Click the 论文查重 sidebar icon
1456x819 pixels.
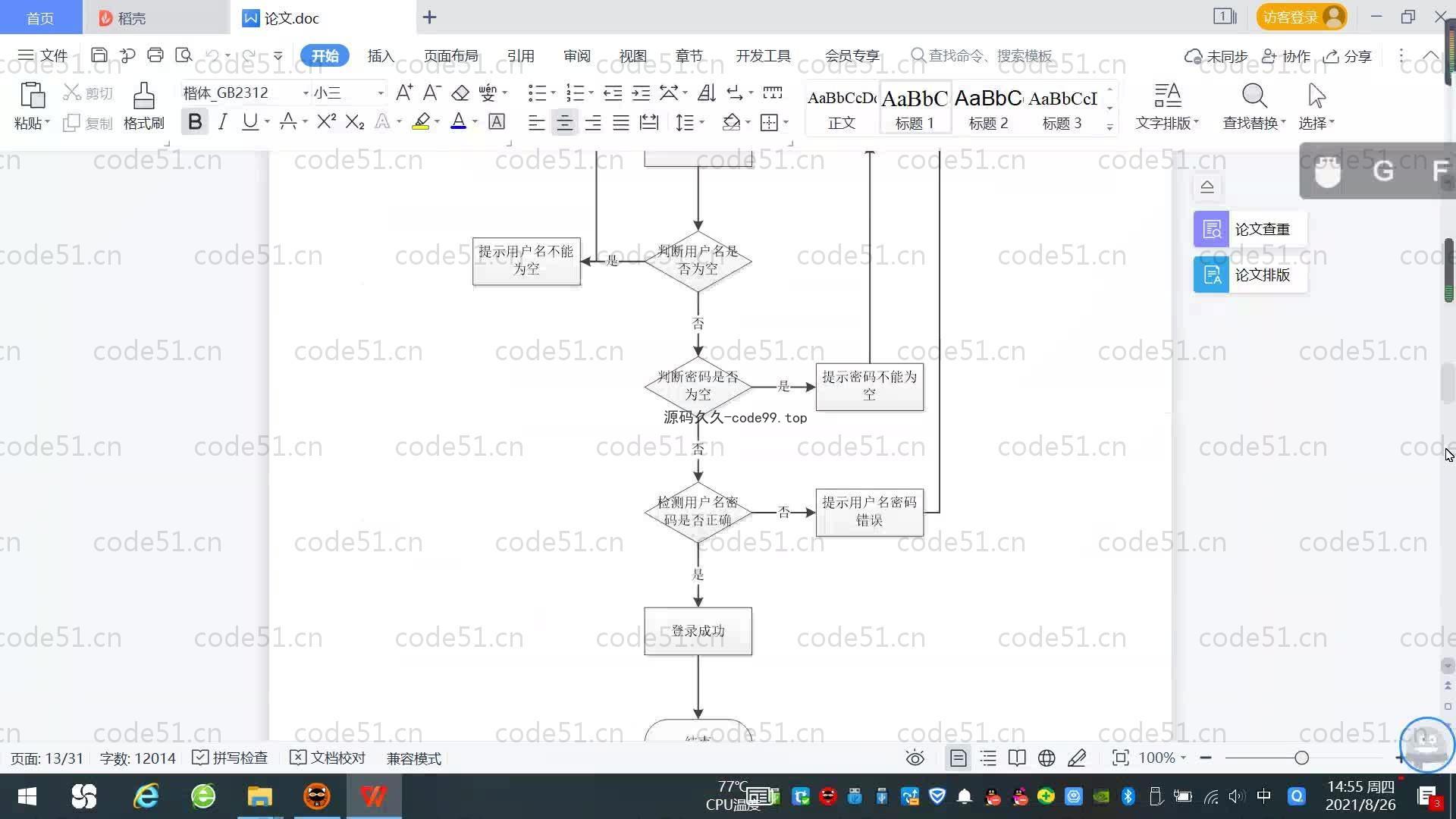point(1212,229)
